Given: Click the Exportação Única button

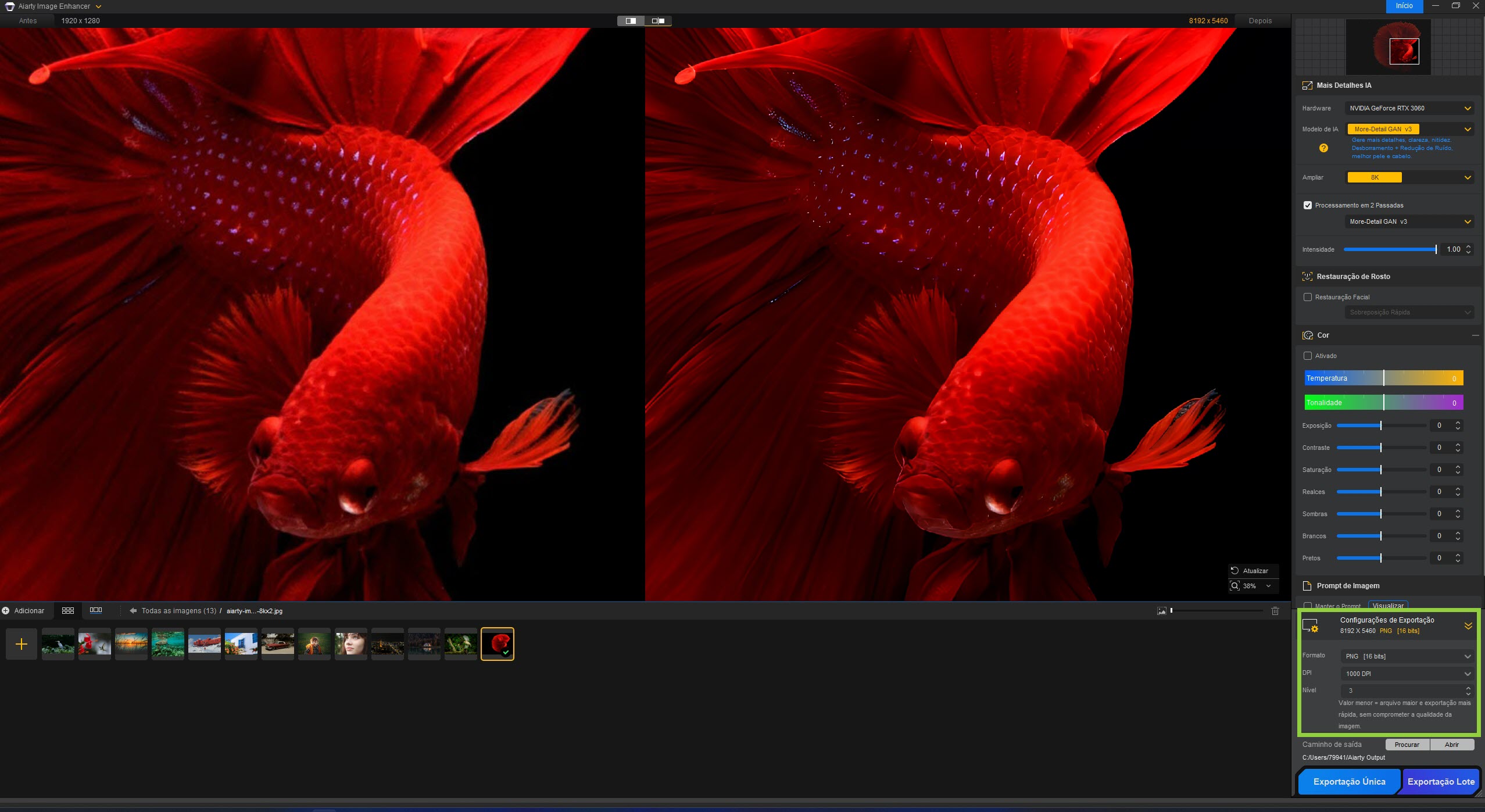Looking at the screenshot, I should [x=1349, y=782].
